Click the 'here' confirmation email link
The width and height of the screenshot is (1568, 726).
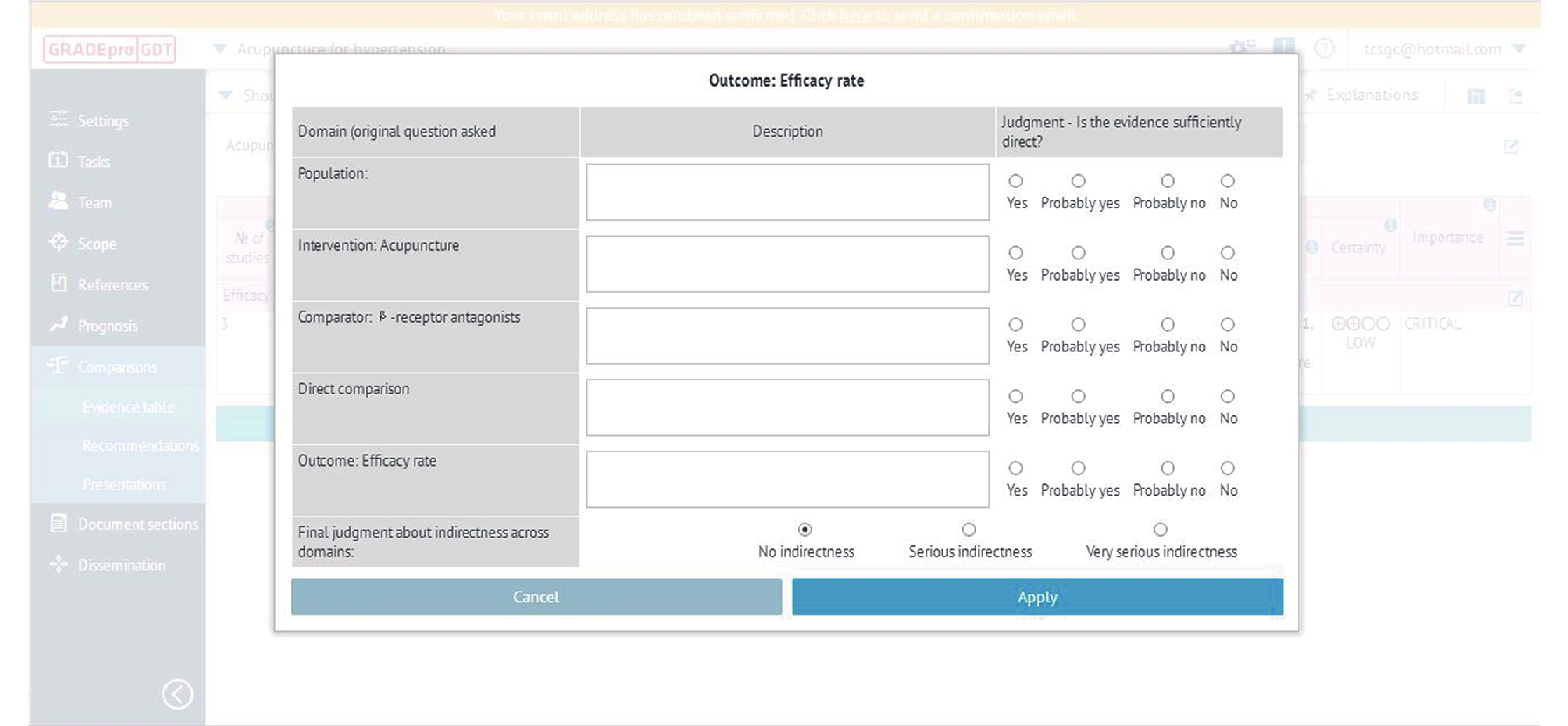pos(855,15)
